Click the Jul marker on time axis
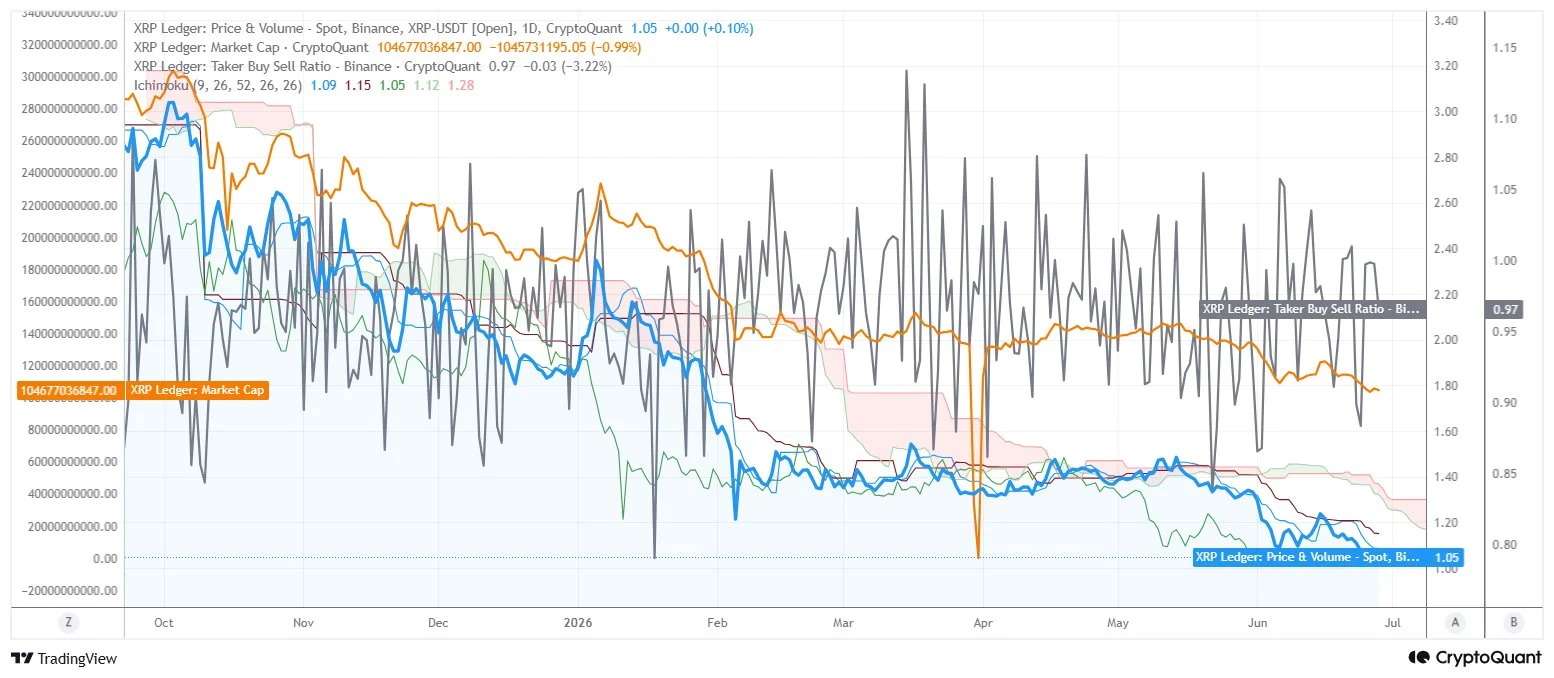The height and width of the screenshot is (678, 1554). tap(1391, 623)
